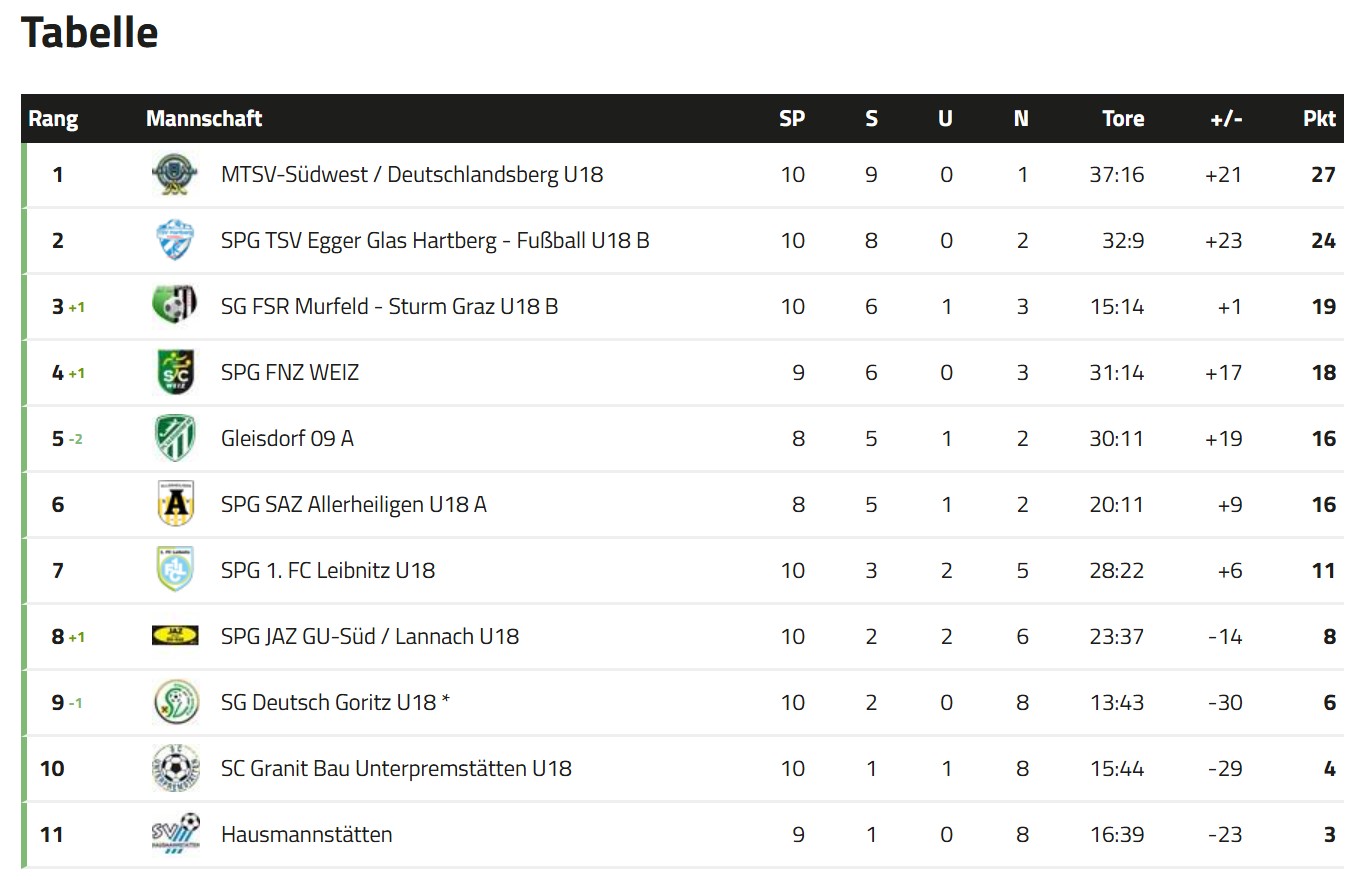Open MTSV-Südwest / Deutschlandsberg U18 team link
The image size is (1366, 892).
(x=412, y=175)
